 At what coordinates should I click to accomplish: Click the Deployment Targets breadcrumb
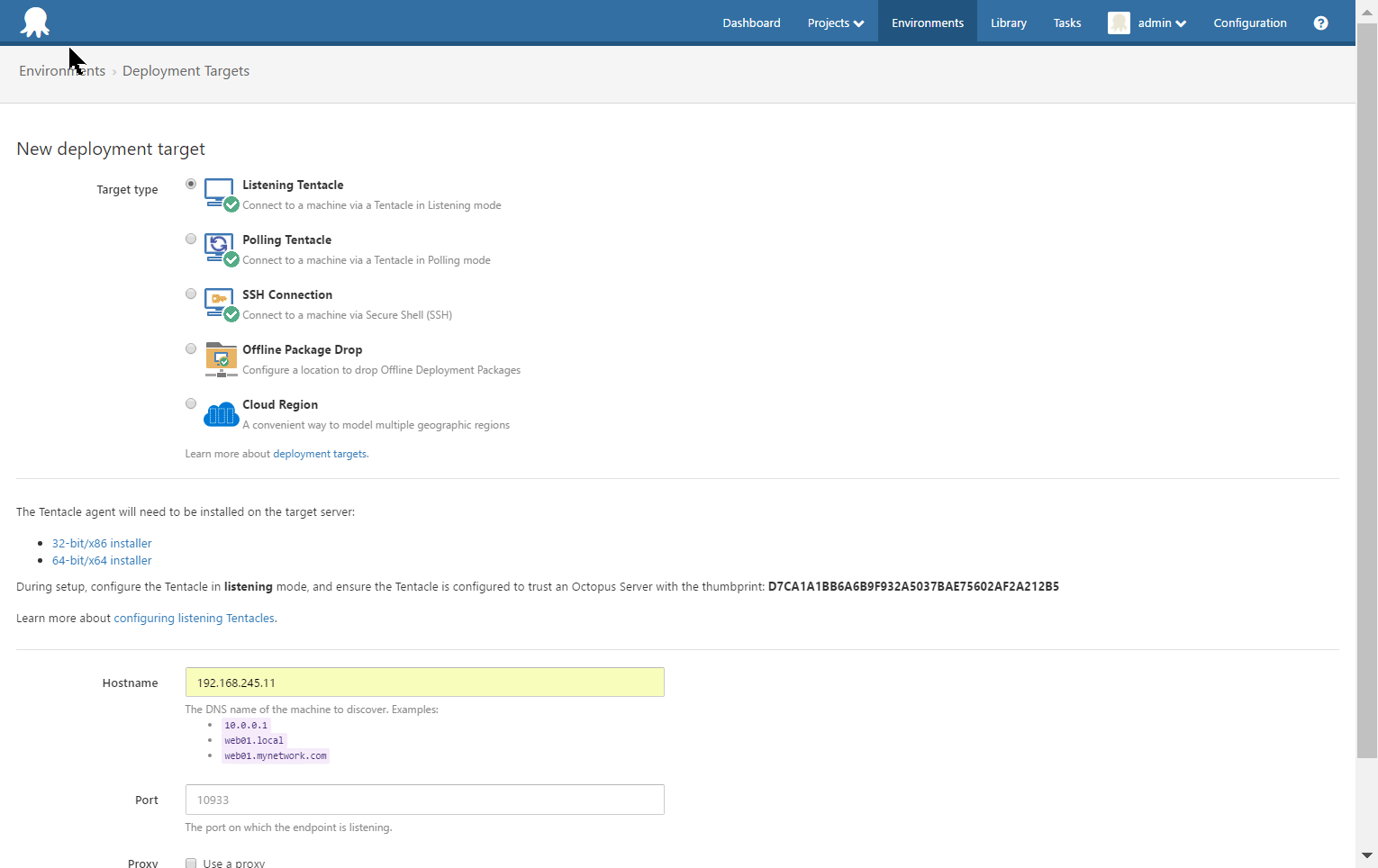[x=186, y=71]
